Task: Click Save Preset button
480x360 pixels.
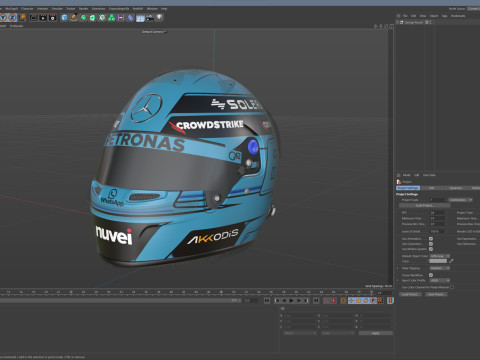Action: tap(436, 294)
